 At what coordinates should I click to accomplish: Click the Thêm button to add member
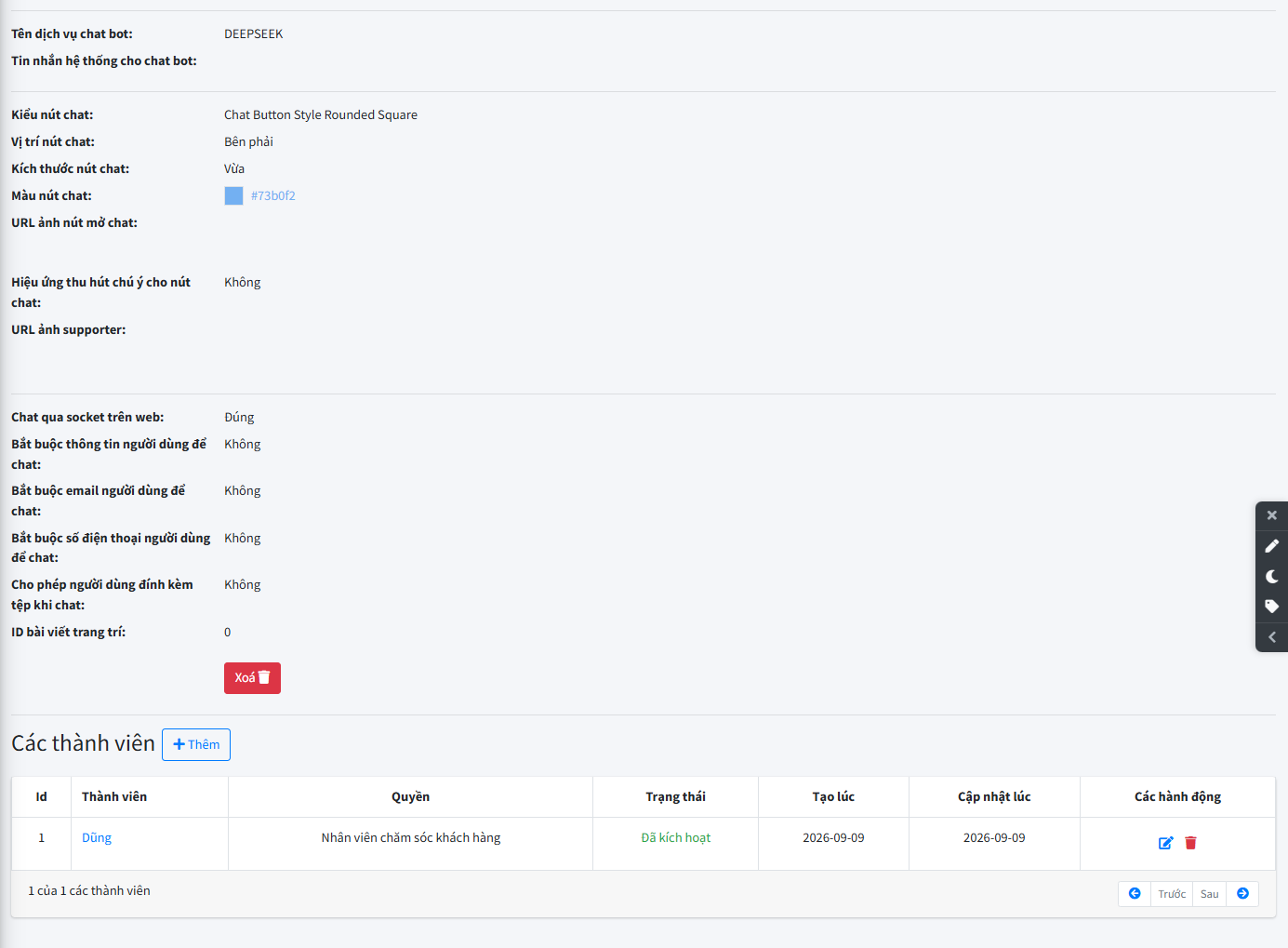coord(196,745)
